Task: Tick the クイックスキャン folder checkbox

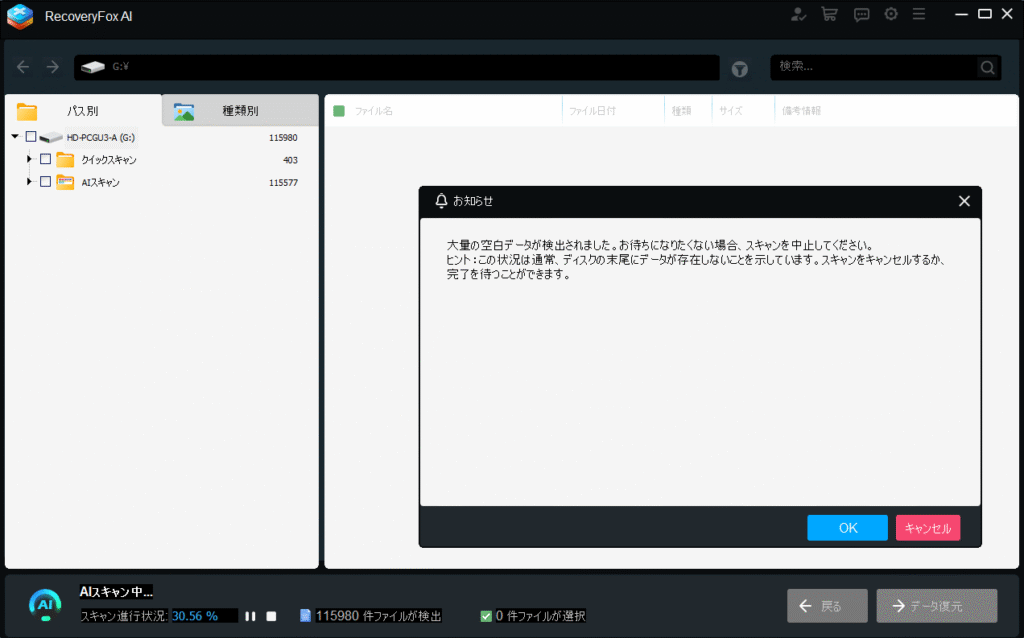Action: tap(45, 159)
